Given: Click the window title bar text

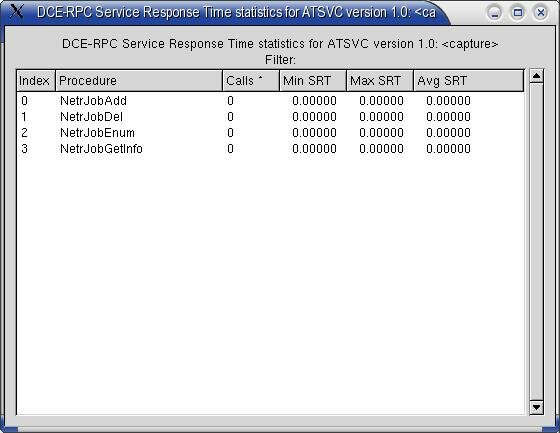Looking at the screenshot, I should [x=236, y=13].
